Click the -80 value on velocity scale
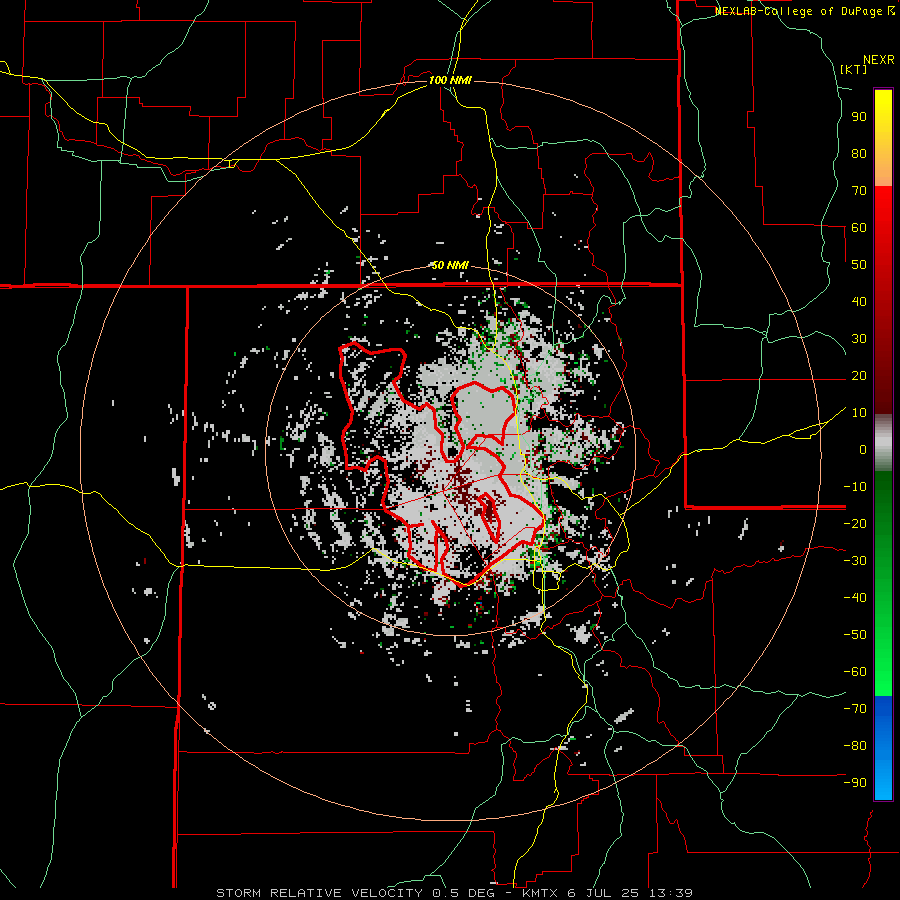This screenshot has width=900, height=900. pyautogui.click(x=855, y=746)
